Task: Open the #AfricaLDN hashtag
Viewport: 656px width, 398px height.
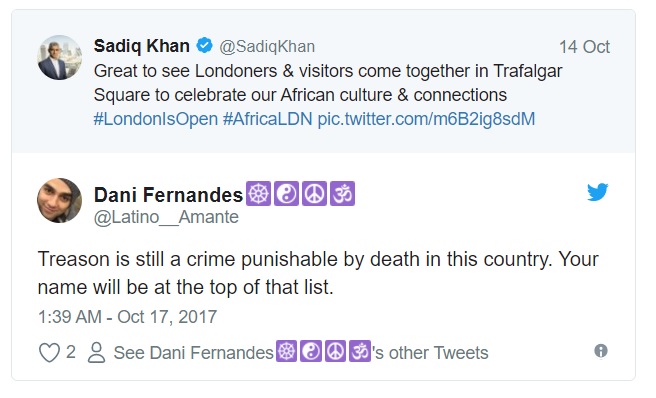Action: pyautogui.click(x=268, y=119)
